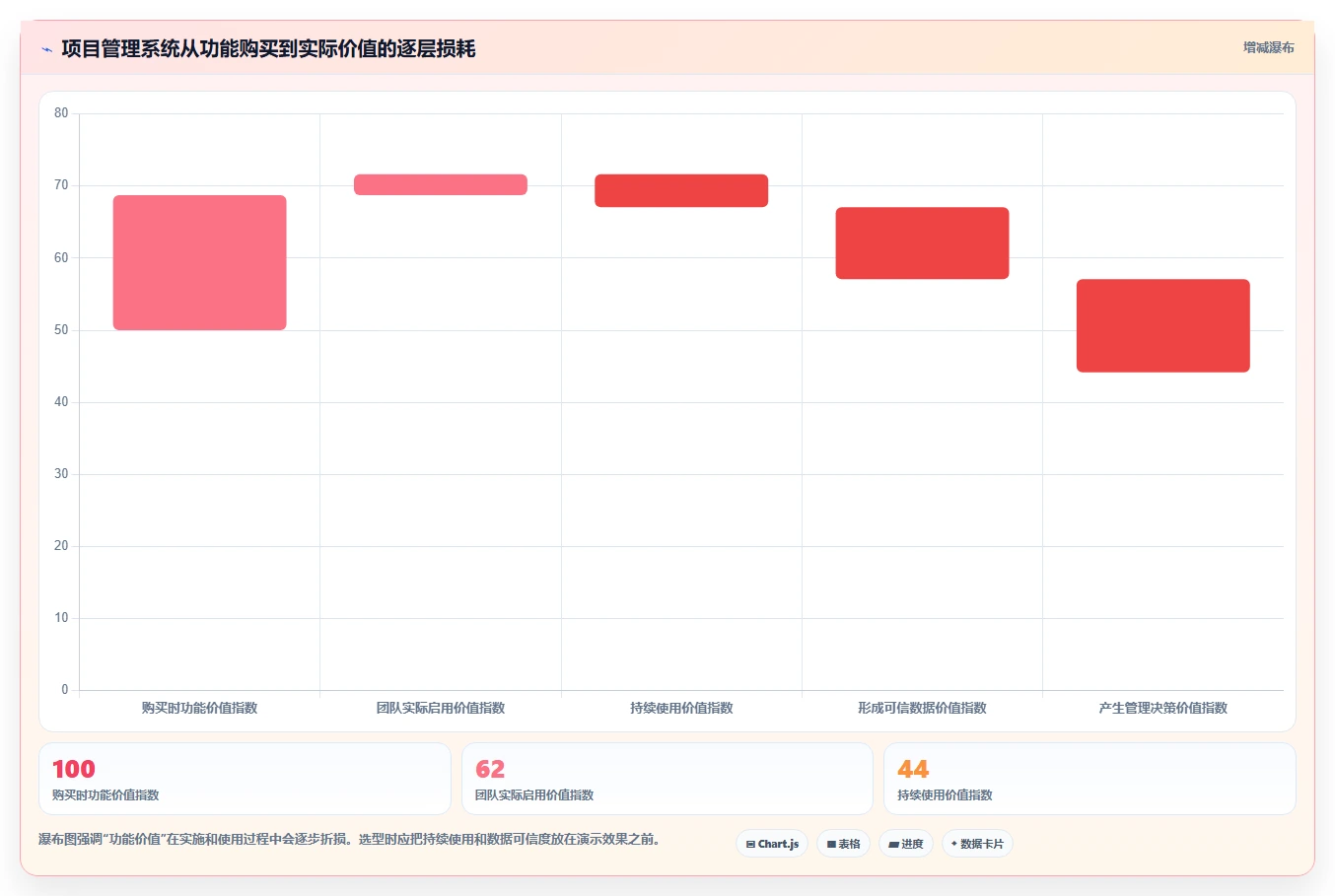This screenshot has height=896, width=1335.
Task: Open the data card showing 100
Action: click(x=245, y=779)
